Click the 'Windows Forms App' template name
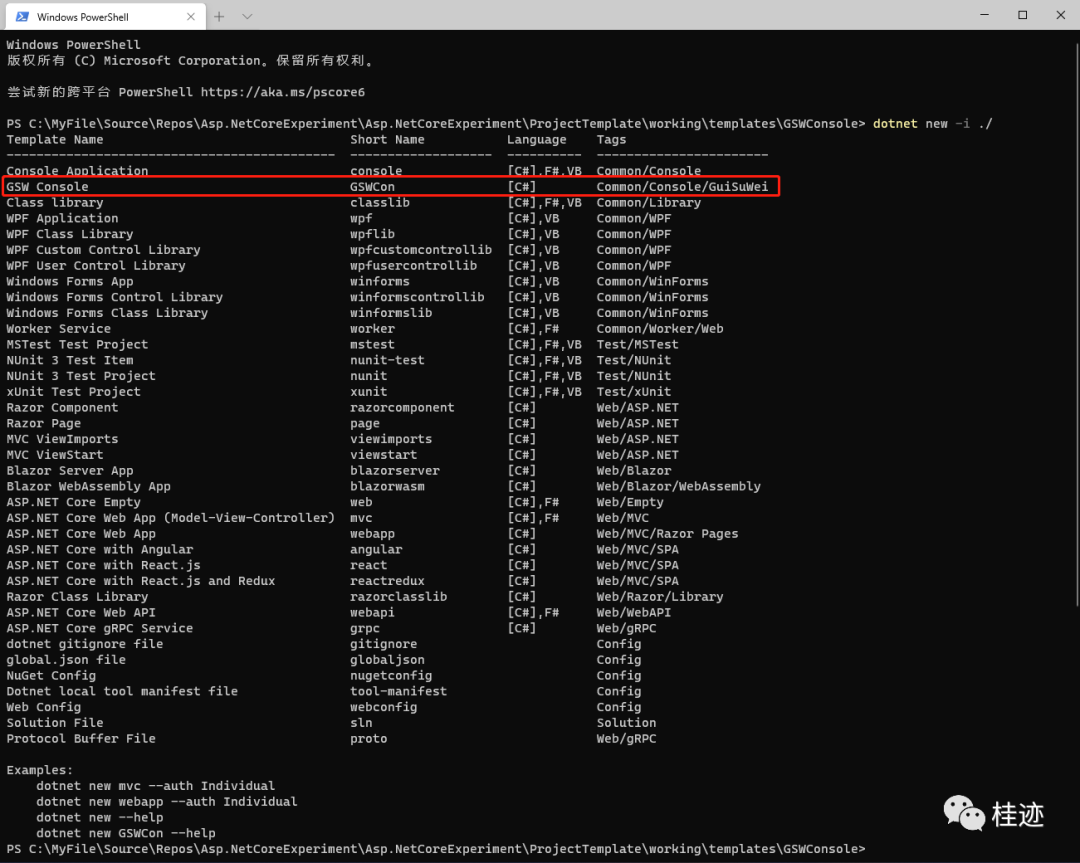This screenshot has width=1080, height=863. 70,282
